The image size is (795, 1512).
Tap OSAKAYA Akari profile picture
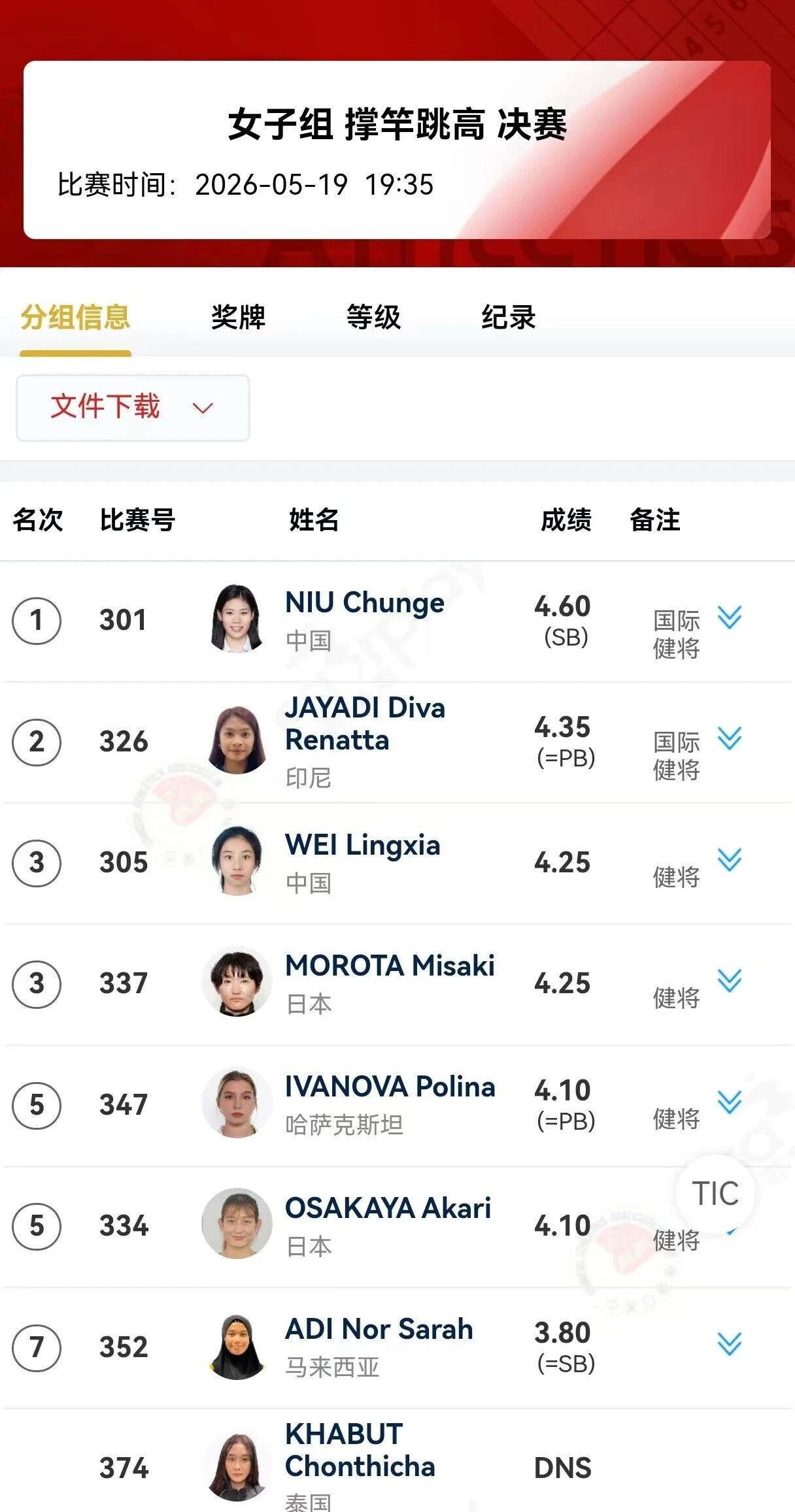237,1224
